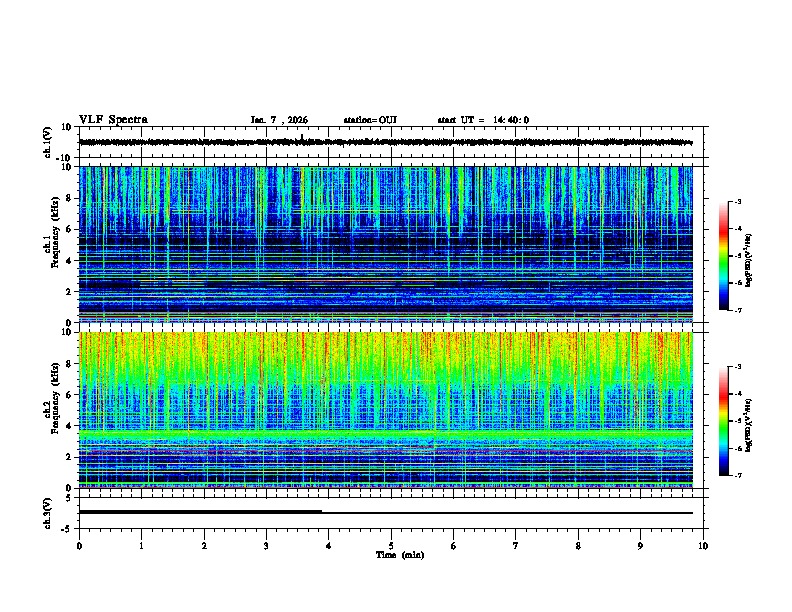The width and height of the screenshot is (792, 612).
Task: Click time axis tick label '5'
Action: click(391, 546)
